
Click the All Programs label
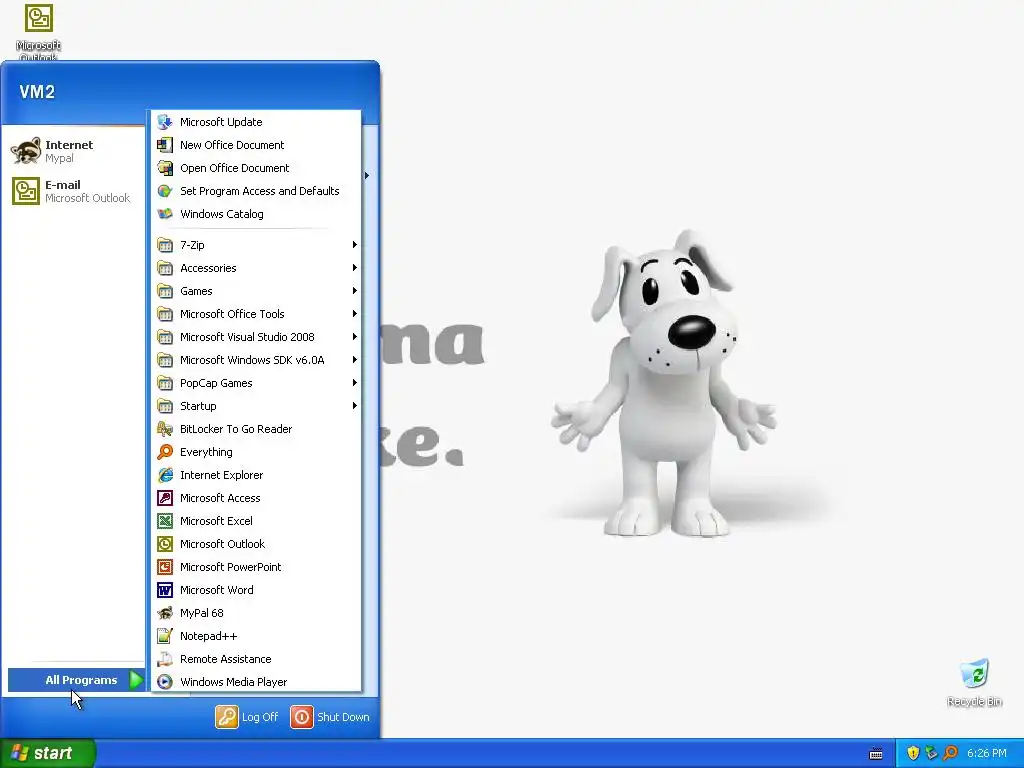pos(81,680)
